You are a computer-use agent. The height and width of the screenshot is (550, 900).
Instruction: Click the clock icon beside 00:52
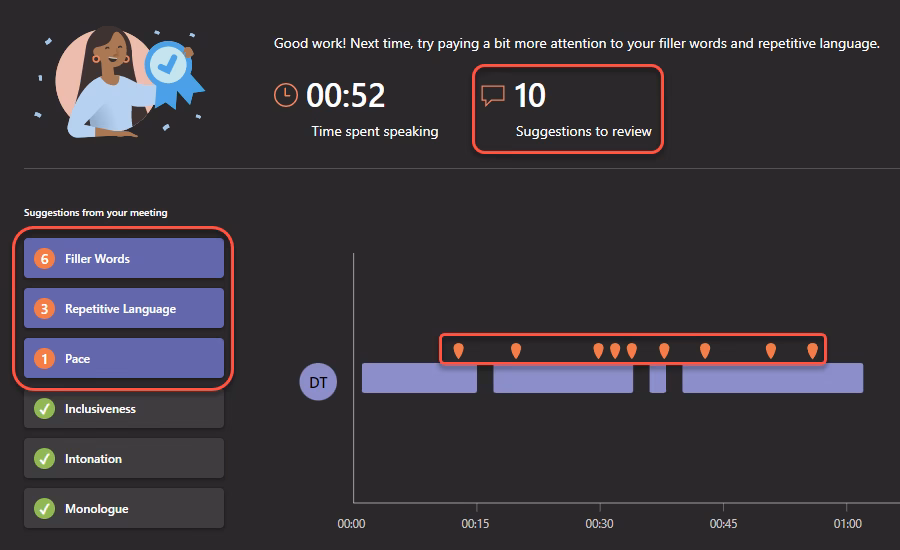[286, 95]
